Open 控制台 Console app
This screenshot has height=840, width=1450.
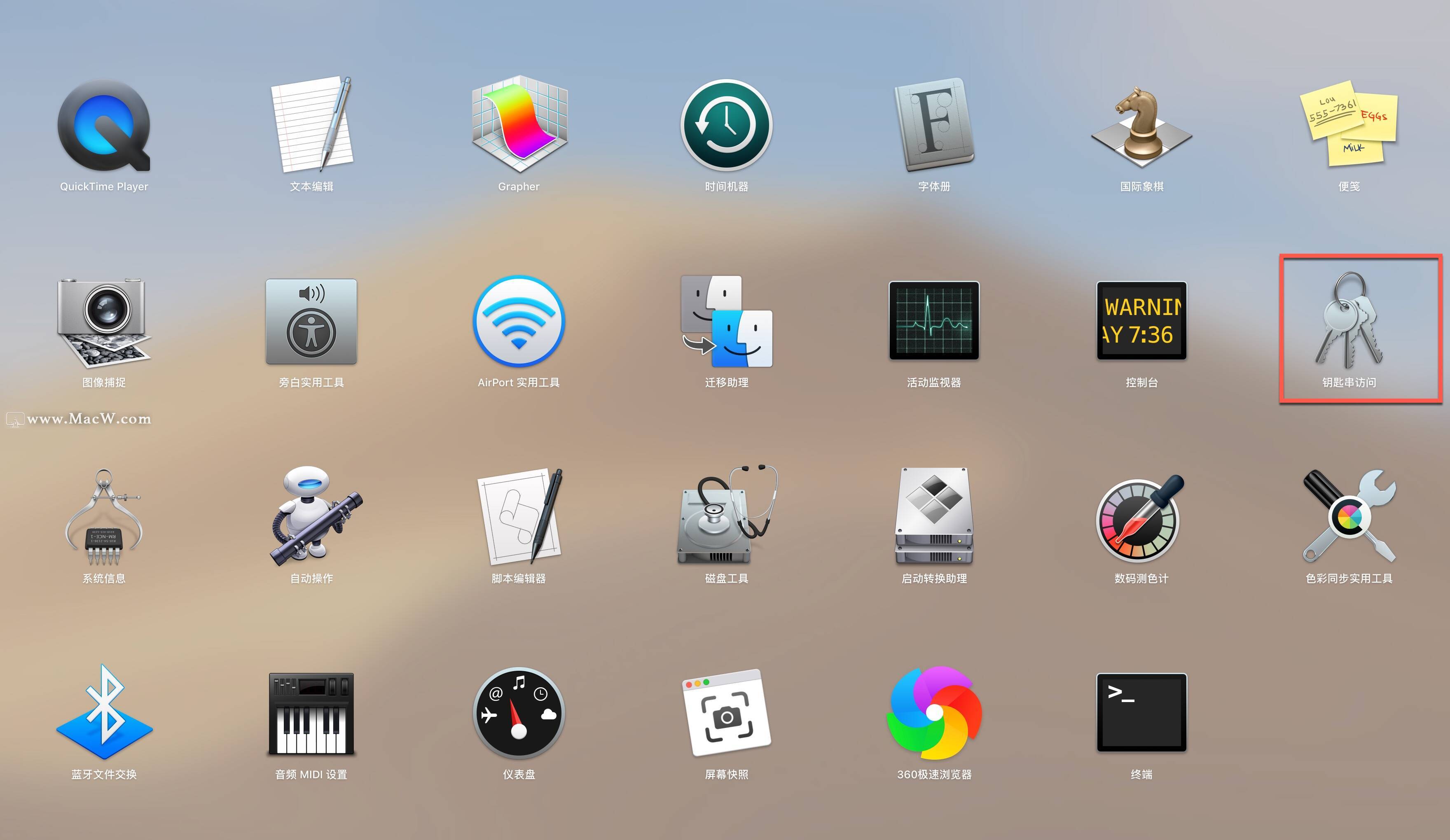point(1141,320)
